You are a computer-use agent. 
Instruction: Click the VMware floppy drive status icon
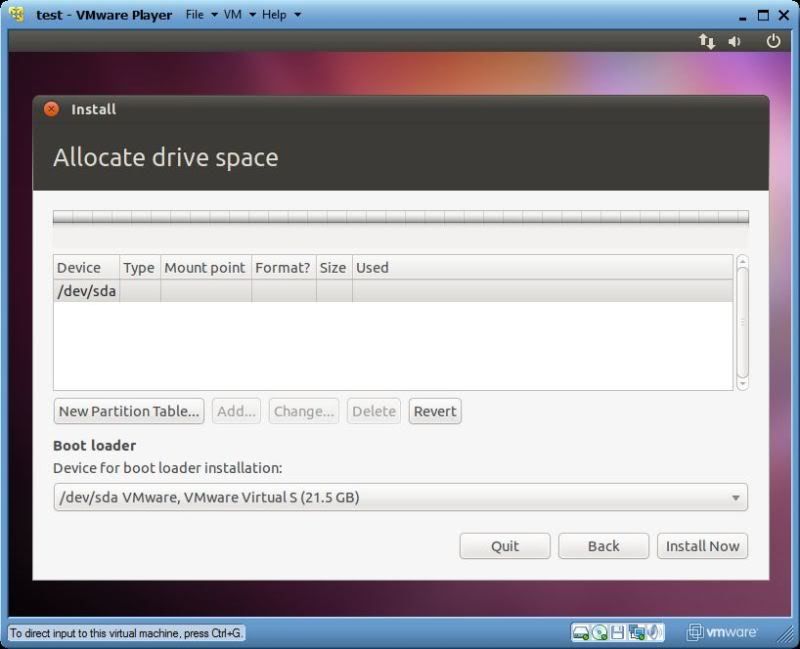tap(617, 633)
